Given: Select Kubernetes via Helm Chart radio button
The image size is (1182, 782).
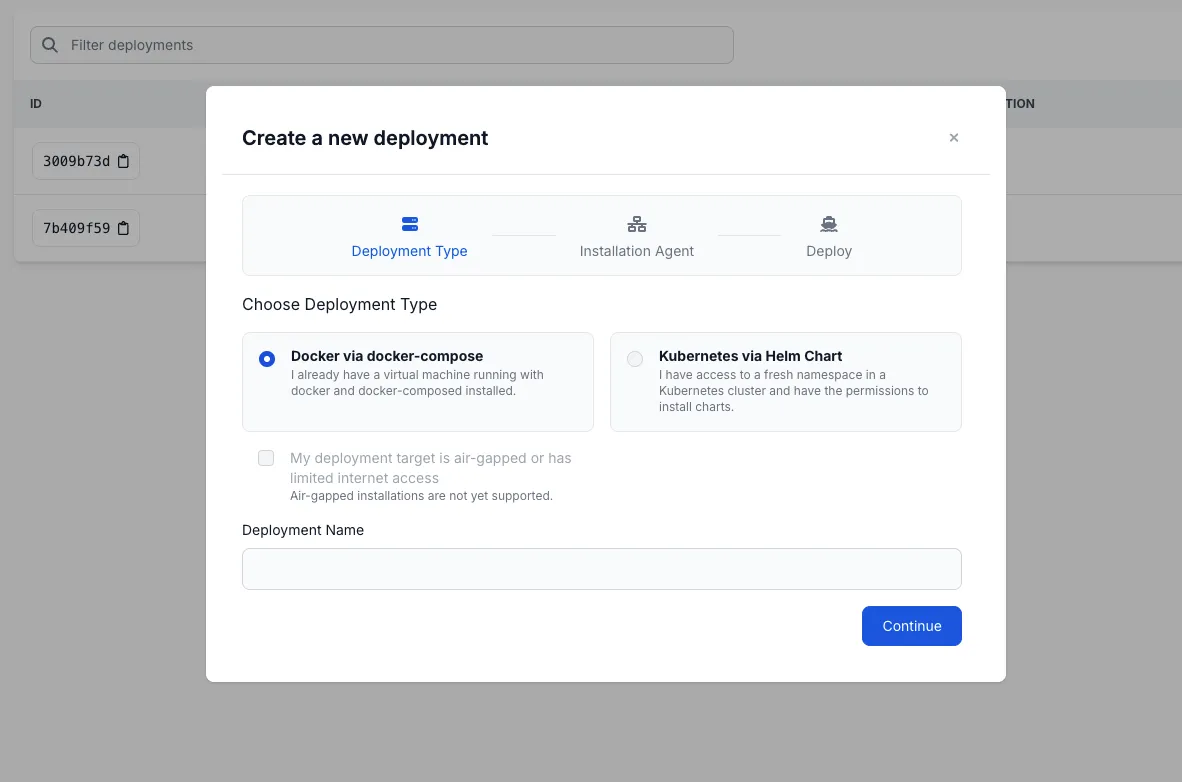Looking at the screenshot, I should tap(635, 359).
